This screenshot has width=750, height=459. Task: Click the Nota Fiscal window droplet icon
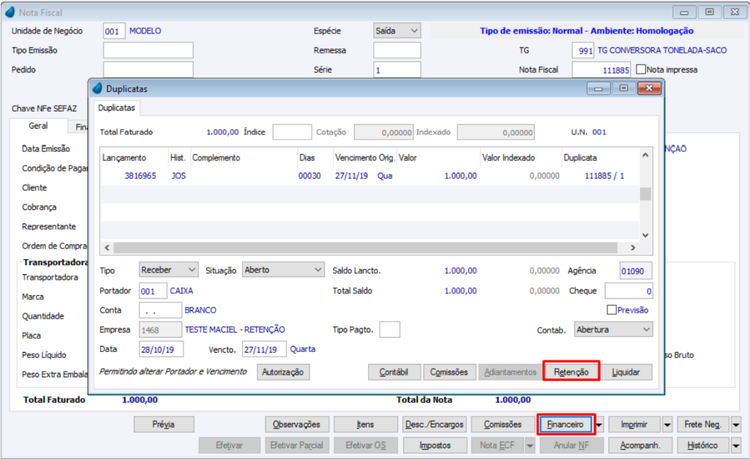(10, 12)
